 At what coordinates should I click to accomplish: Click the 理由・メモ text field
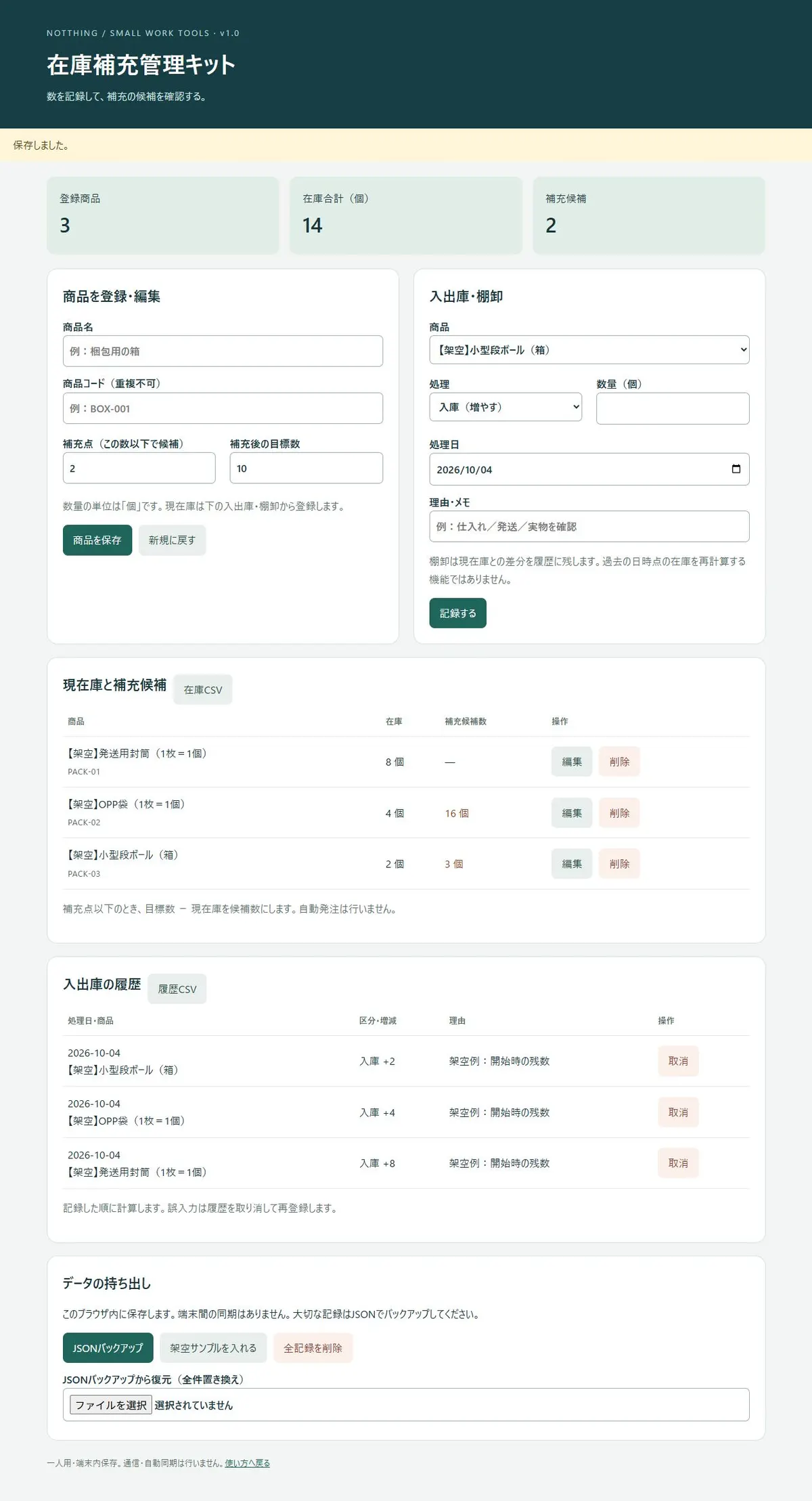589,526
